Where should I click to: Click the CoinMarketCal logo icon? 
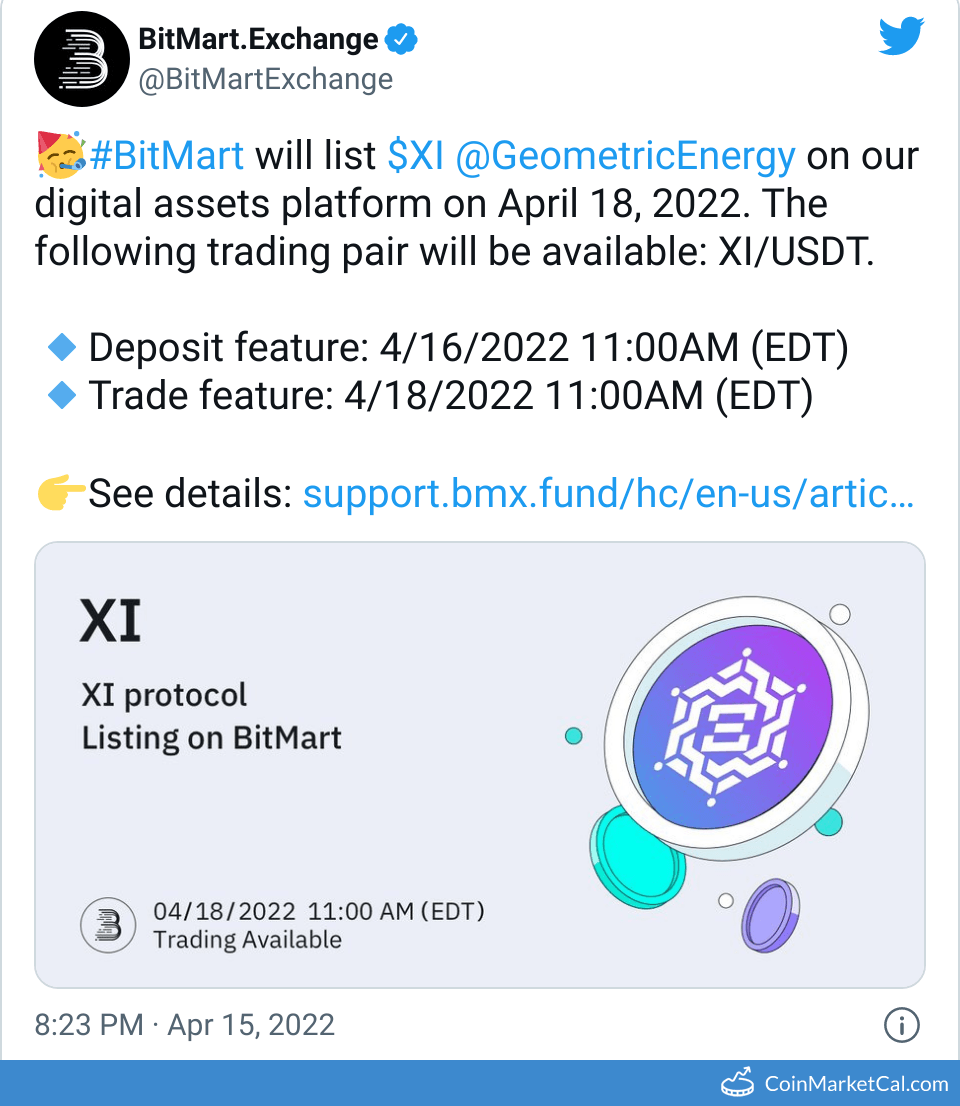[x=738, y=1083]
